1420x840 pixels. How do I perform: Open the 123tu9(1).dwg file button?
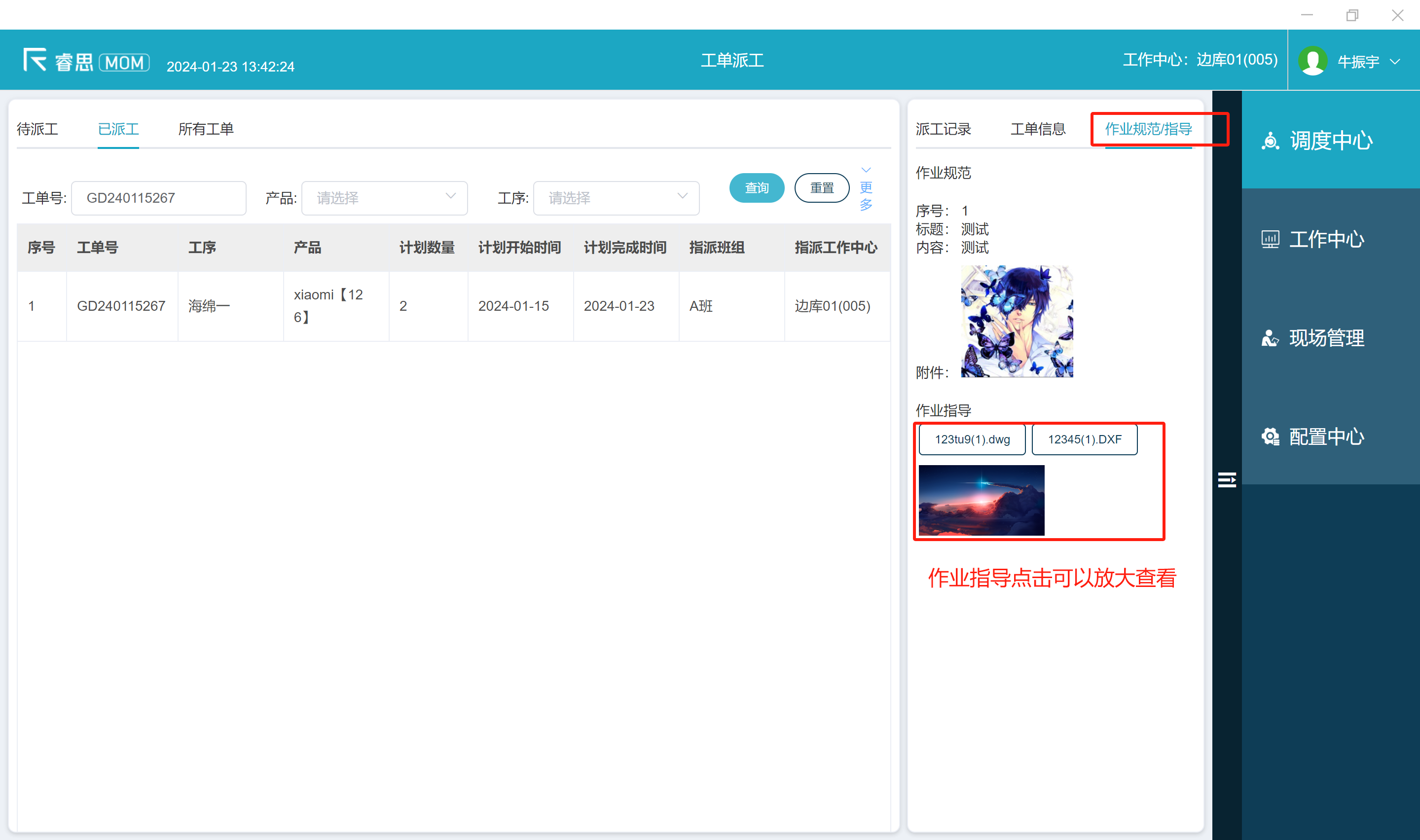point(972,439)
